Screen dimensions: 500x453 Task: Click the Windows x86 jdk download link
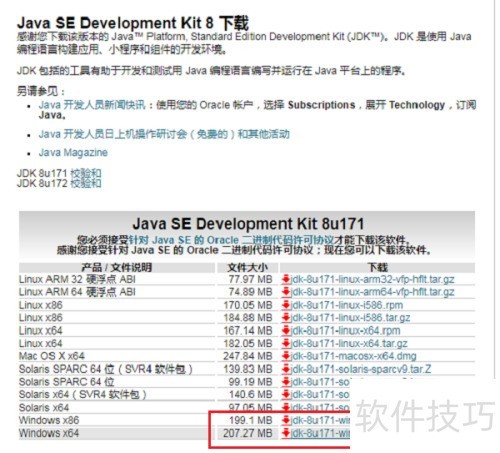[320, 420]
